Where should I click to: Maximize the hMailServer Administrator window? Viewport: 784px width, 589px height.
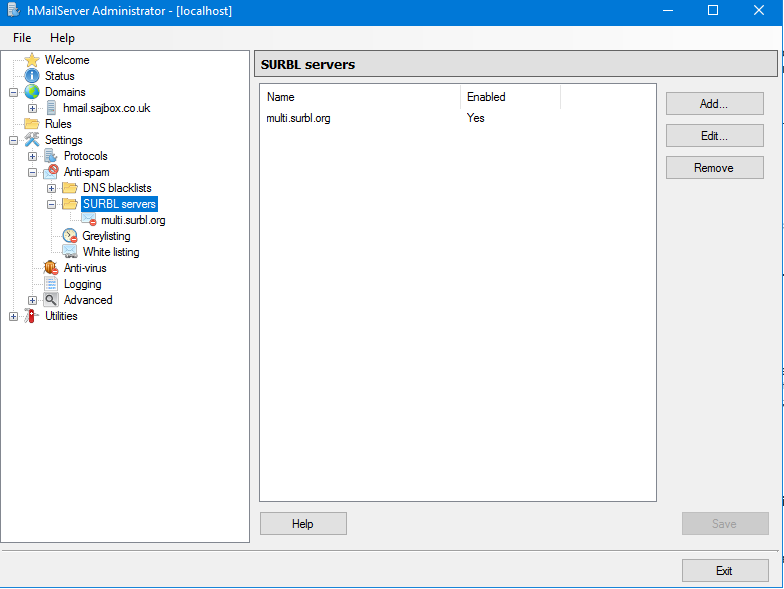click(713, 10)
